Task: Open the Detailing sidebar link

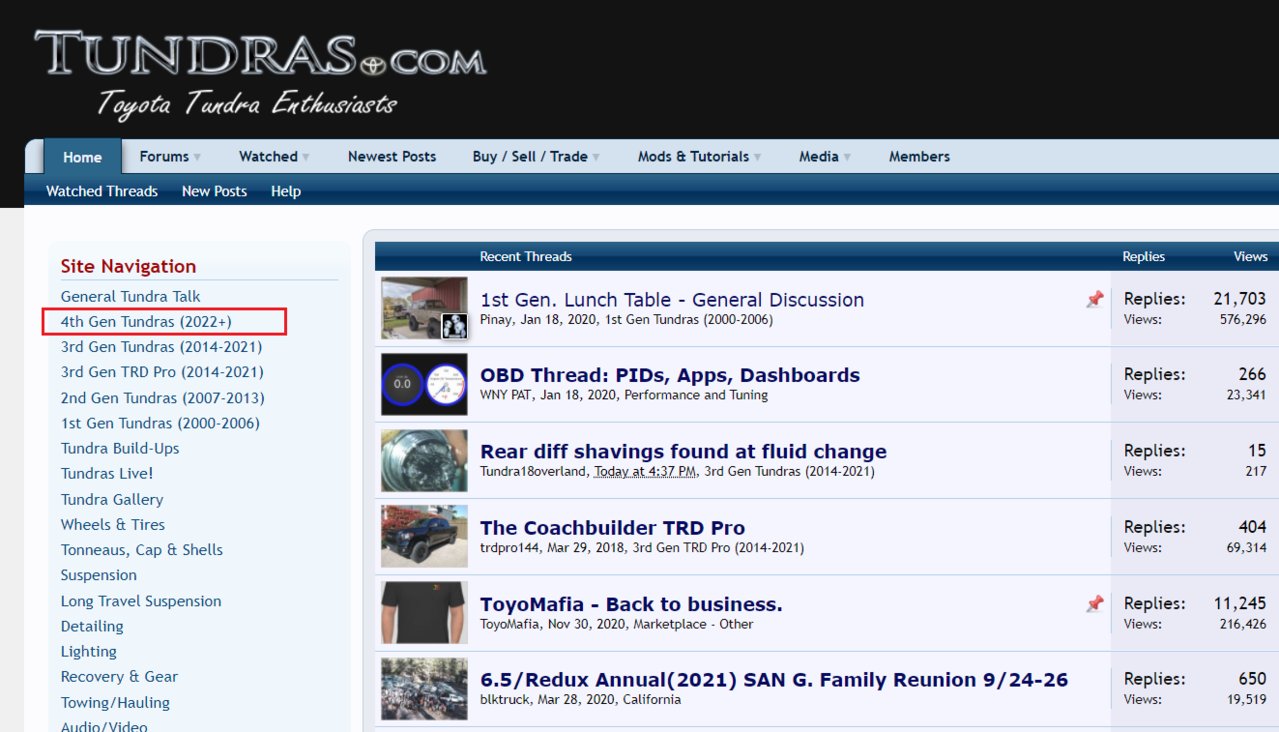Action: tap(92, 626)
